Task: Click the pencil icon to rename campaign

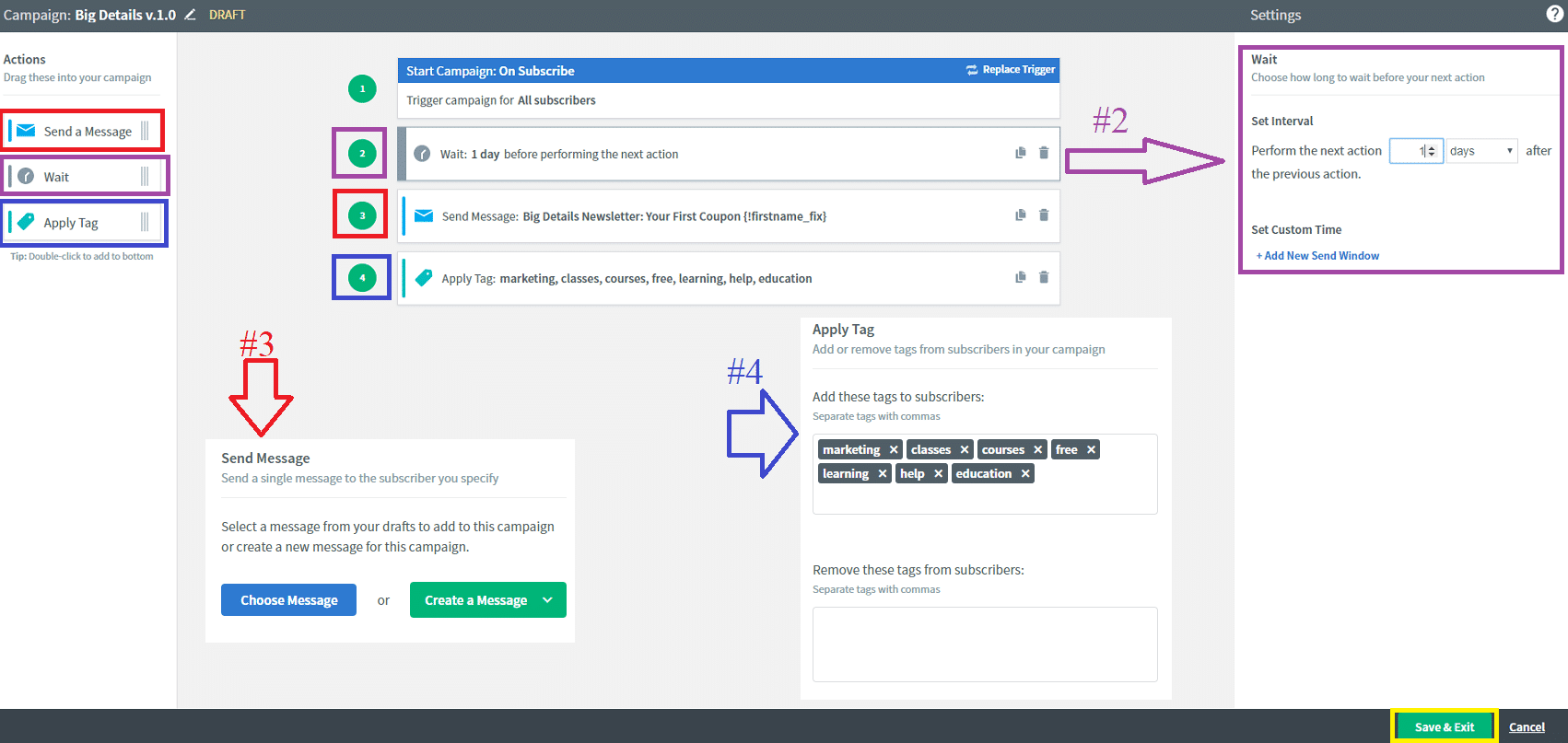Action: point(191,15)
